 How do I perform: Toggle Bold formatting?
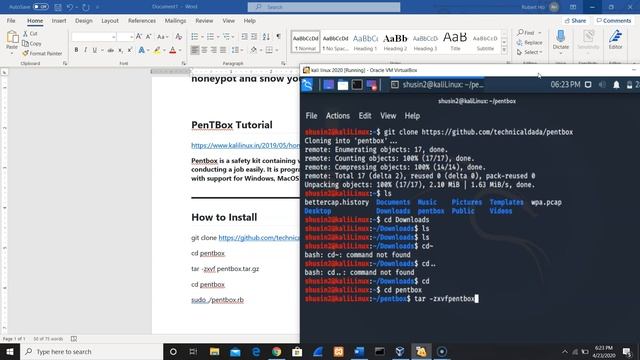76,50
